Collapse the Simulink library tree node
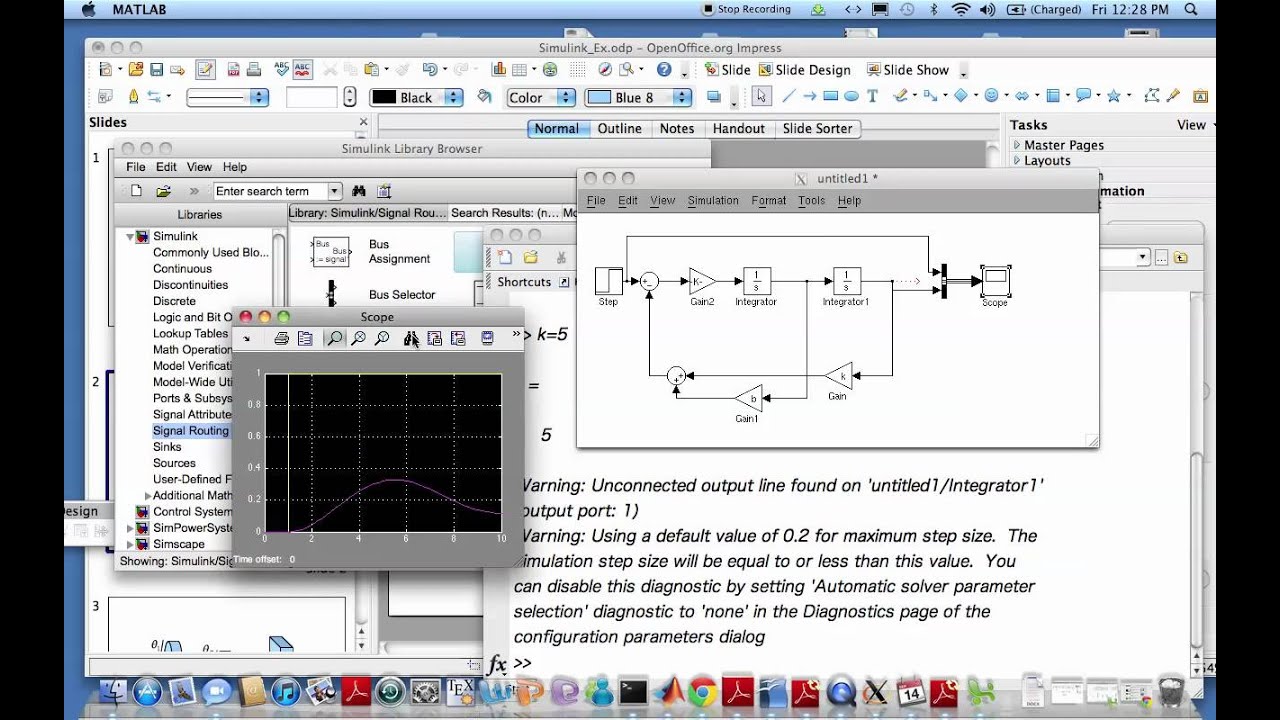Viewport: 1280px width, 720px height. click(130, 237)
